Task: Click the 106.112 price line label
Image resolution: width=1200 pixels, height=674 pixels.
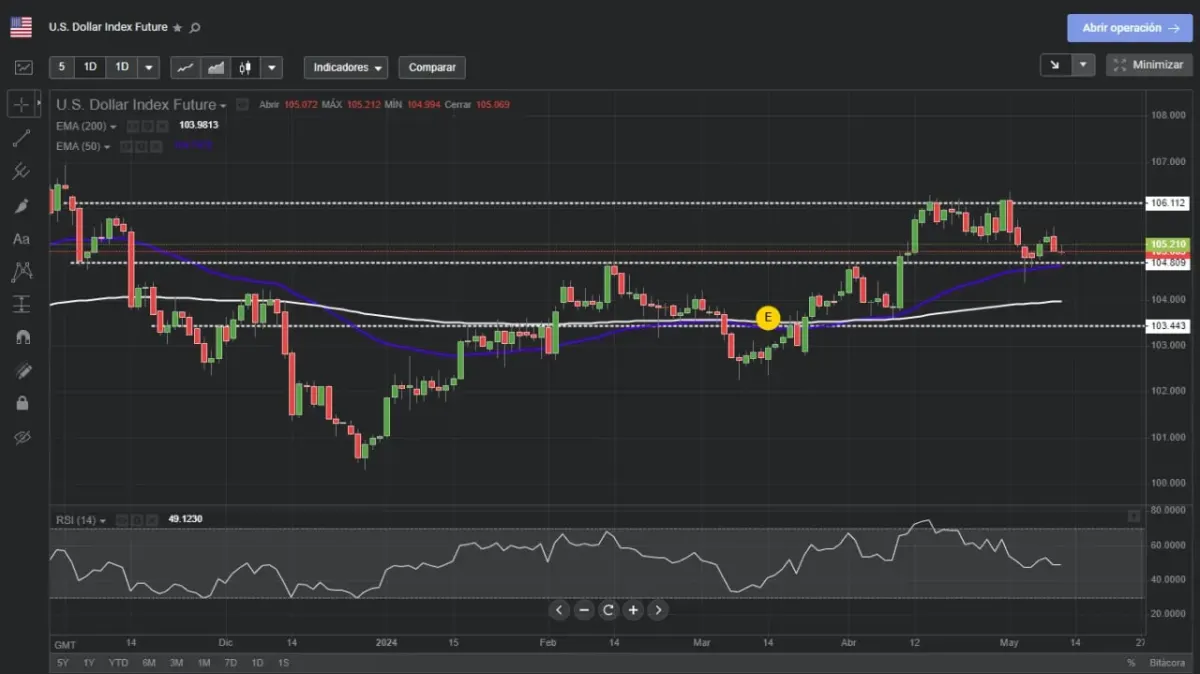Action: tap(1168, 203)
